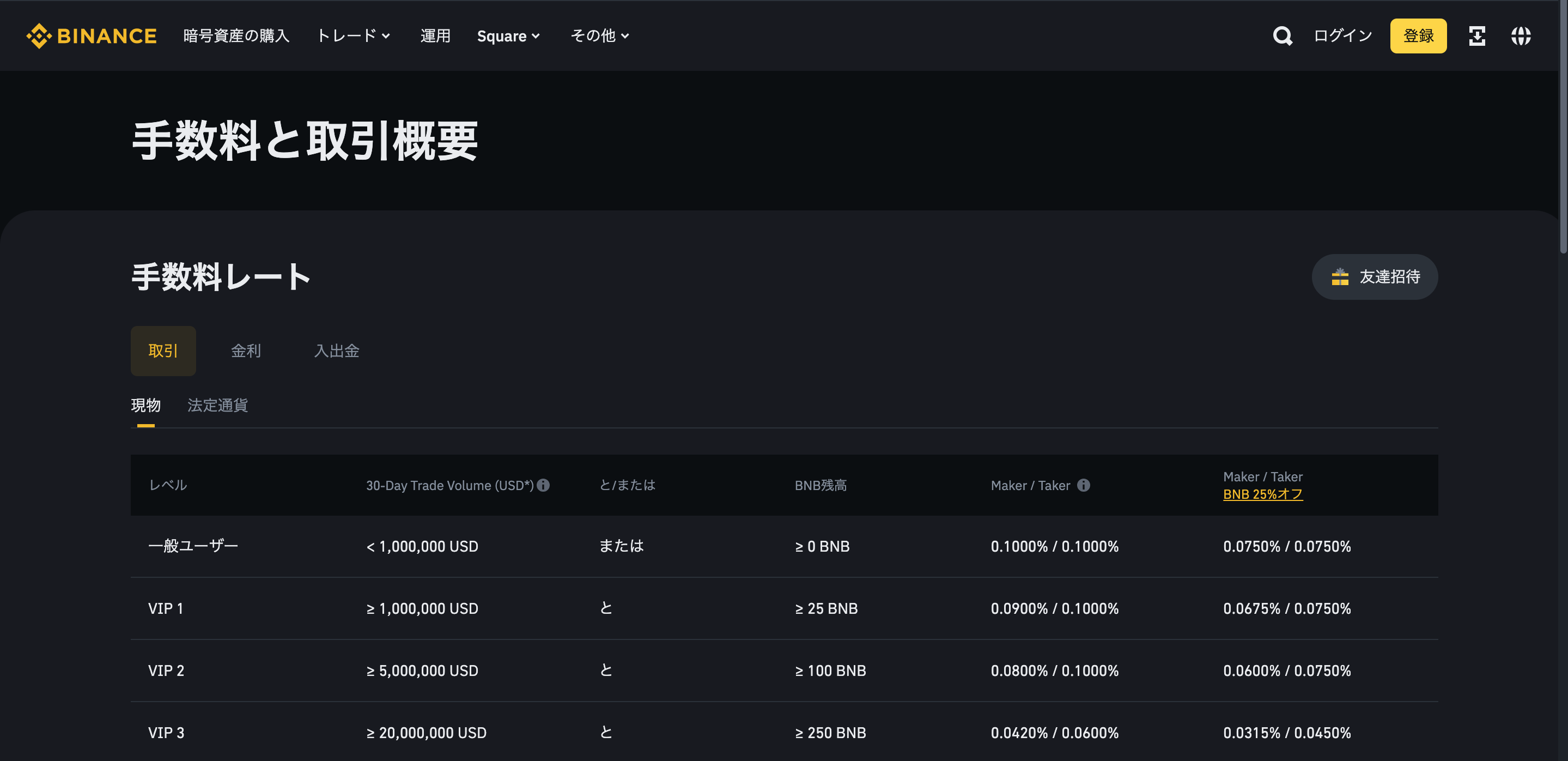Click the gift icon in 友達招待
Screen dimensions: 1568x761
(x=1340, y=277)
